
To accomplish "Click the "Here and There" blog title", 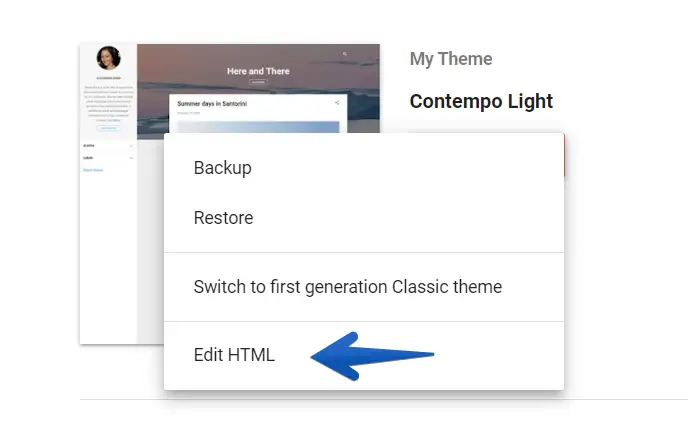I will [x=258, y=71].
